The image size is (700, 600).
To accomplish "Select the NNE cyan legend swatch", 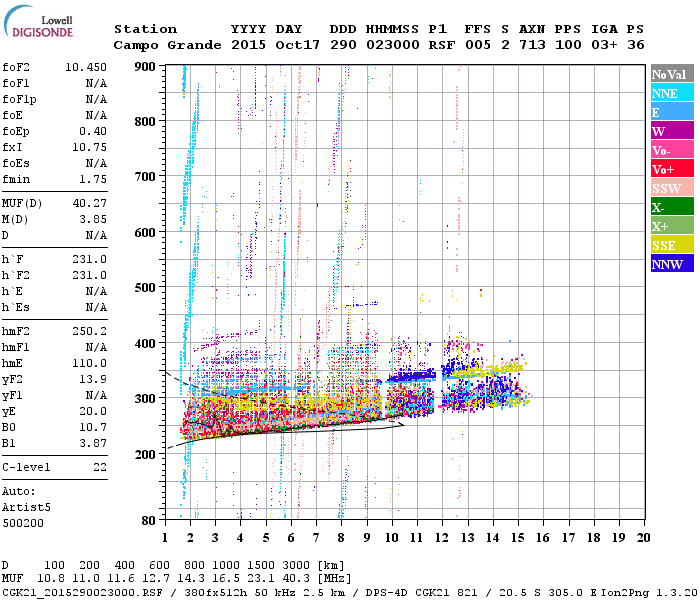I will pos(672,93).
